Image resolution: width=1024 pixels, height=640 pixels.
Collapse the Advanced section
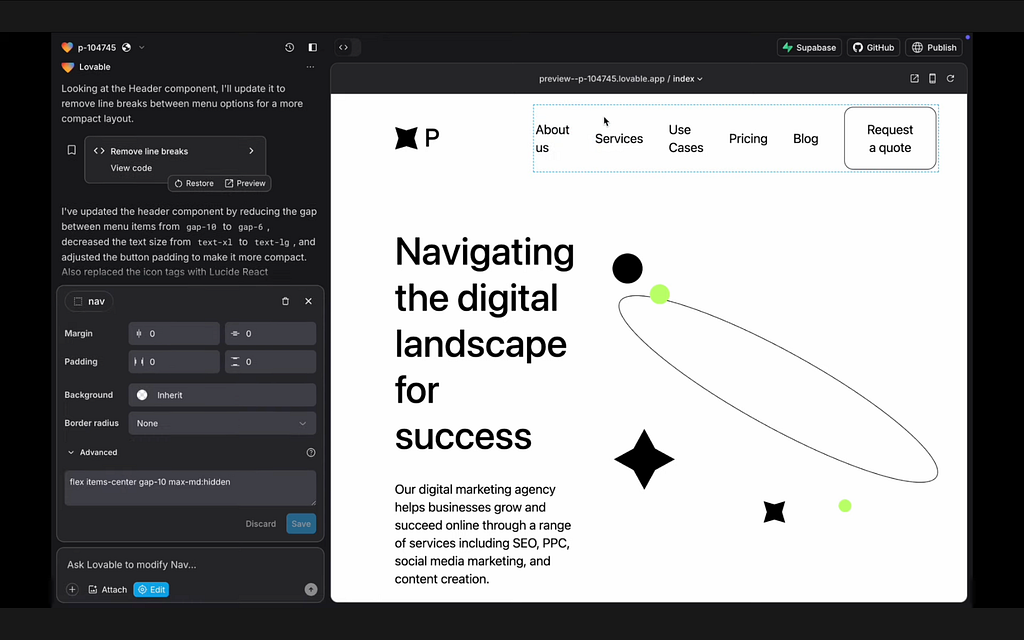[x=92, y=453]
